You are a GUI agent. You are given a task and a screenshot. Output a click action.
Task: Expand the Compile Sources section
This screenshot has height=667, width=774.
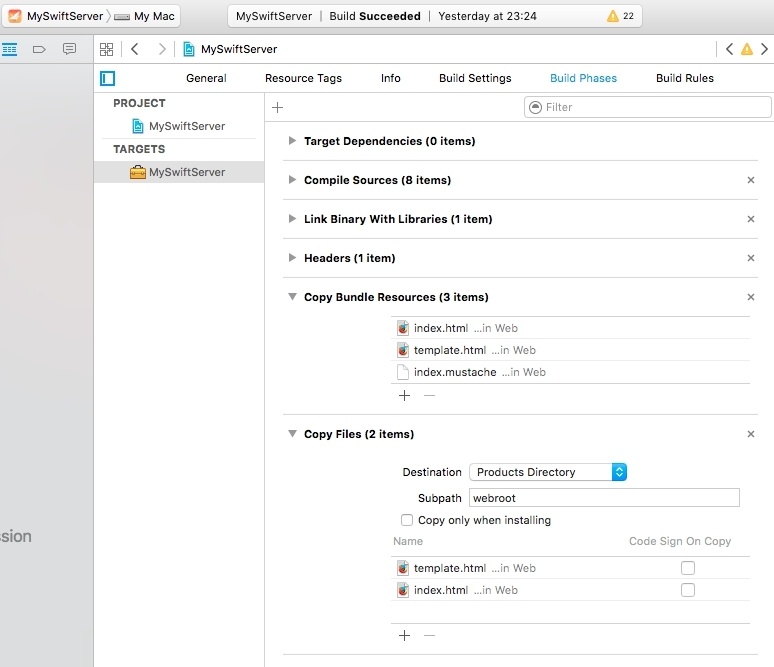click(292, 180)
